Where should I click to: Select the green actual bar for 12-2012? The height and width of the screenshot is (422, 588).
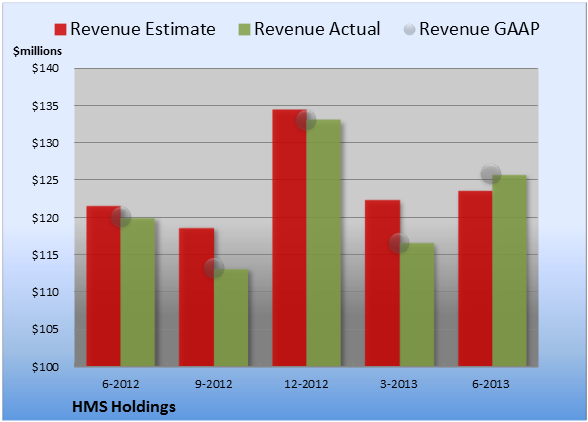(x=324, y=243)
